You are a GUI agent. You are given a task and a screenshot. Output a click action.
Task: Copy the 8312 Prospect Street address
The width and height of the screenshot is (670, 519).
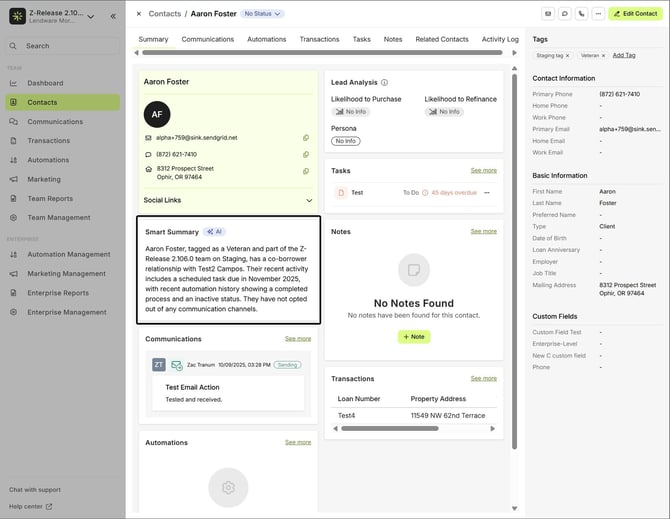pos(306,171)
